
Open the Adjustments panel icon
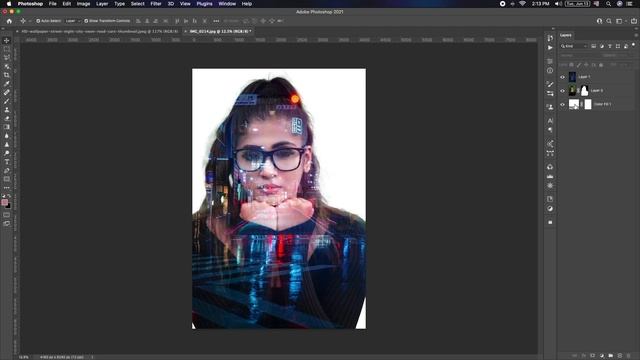550,209
